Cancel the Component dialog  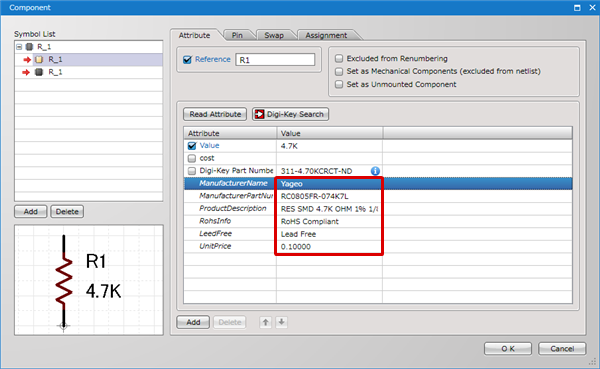(x=562, y=348)
